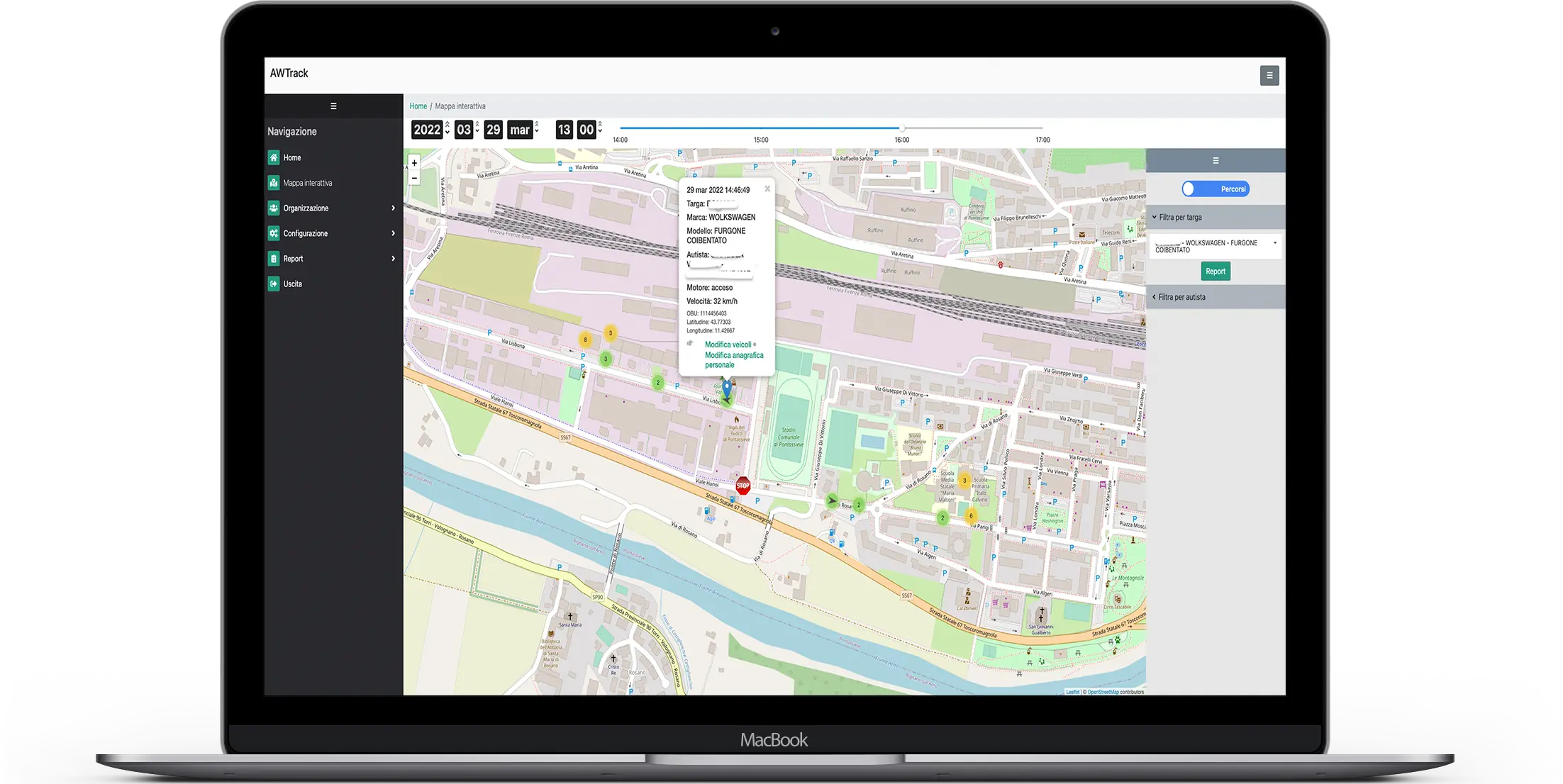This screenshot has height=784, width=1563.
Task: Click the Modifica veicoli link
Action: [728, 345]
